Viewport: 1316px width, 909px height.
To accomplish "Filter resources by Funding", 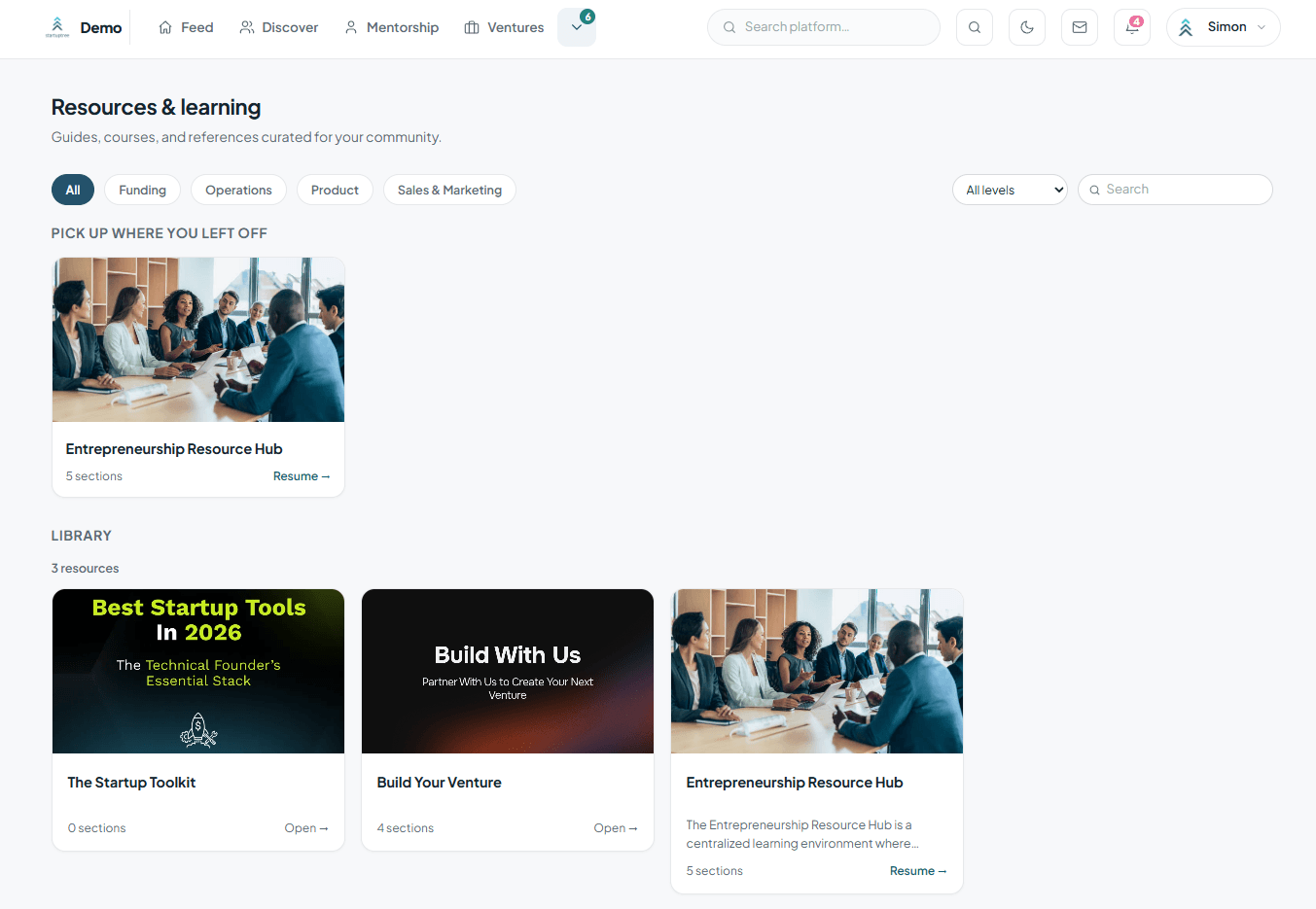I will pos(143,190).
